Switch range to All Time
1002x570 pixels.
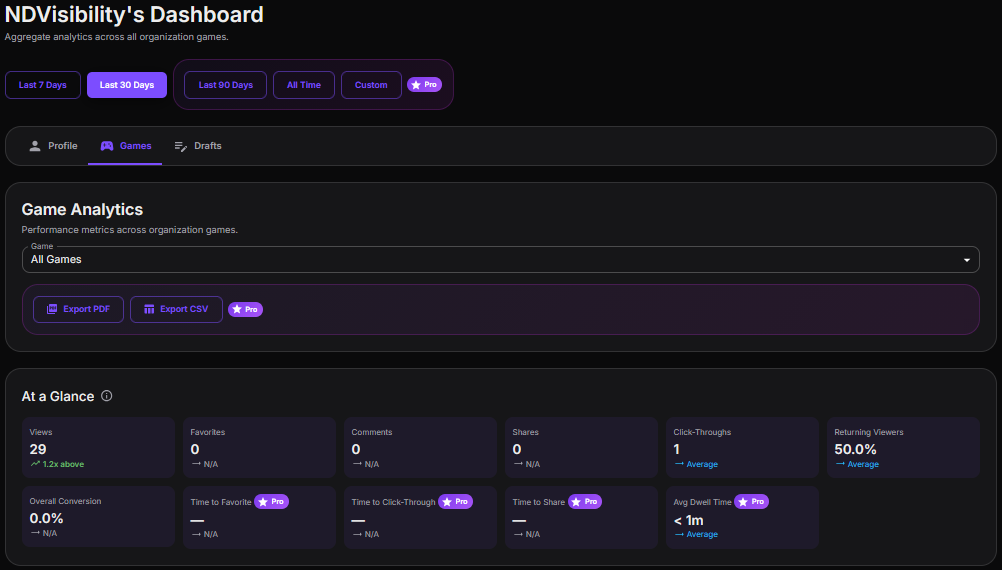click(304, 85)
